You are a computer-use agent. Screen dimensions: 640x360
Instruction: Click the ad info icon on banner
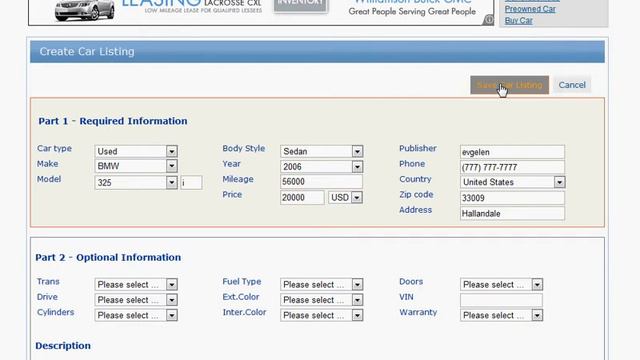488,20
